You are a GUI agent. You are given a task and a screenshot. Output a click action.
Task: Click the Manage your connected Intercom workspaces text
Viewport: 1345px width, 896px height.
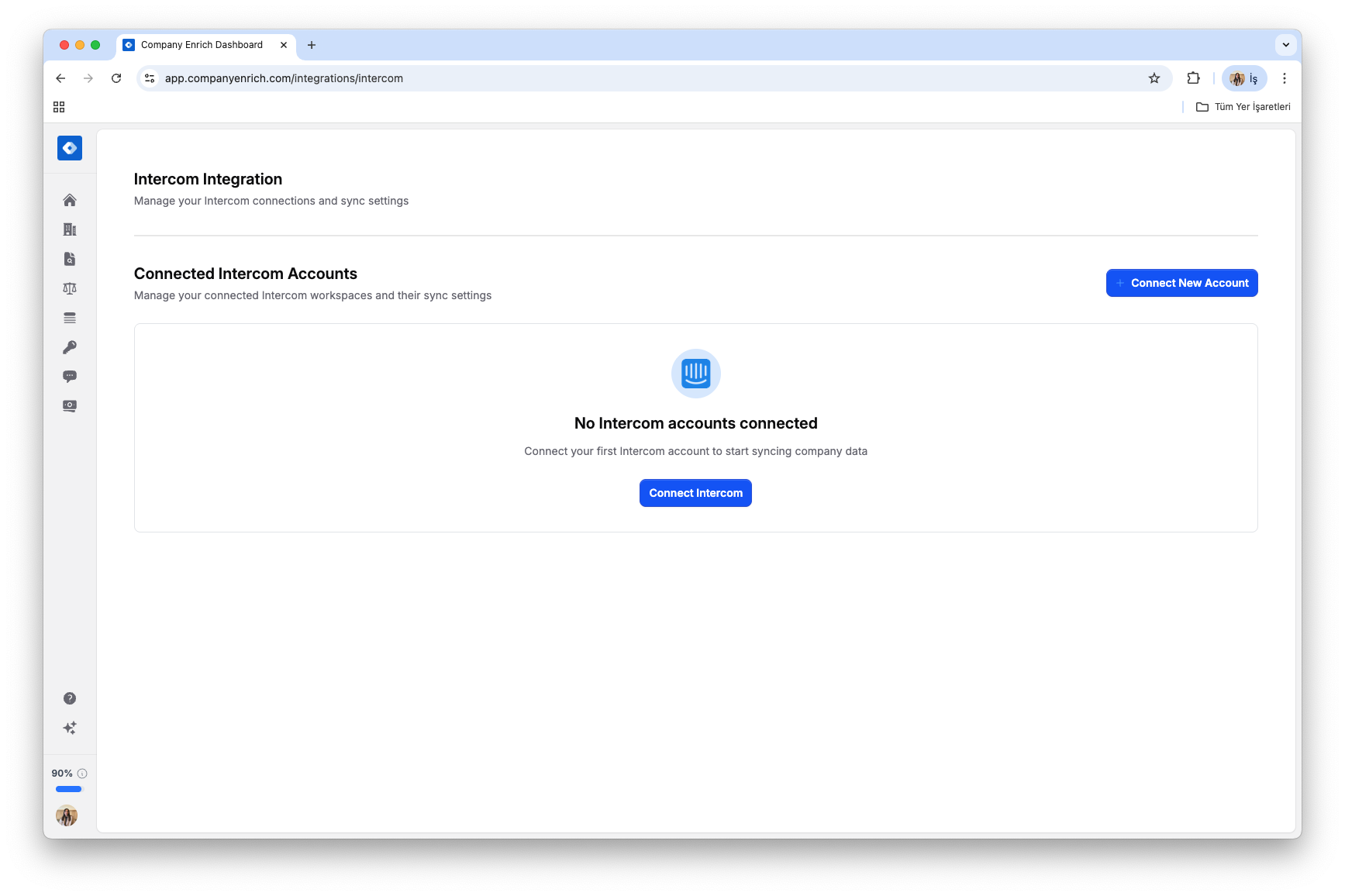tap(313, 295)
